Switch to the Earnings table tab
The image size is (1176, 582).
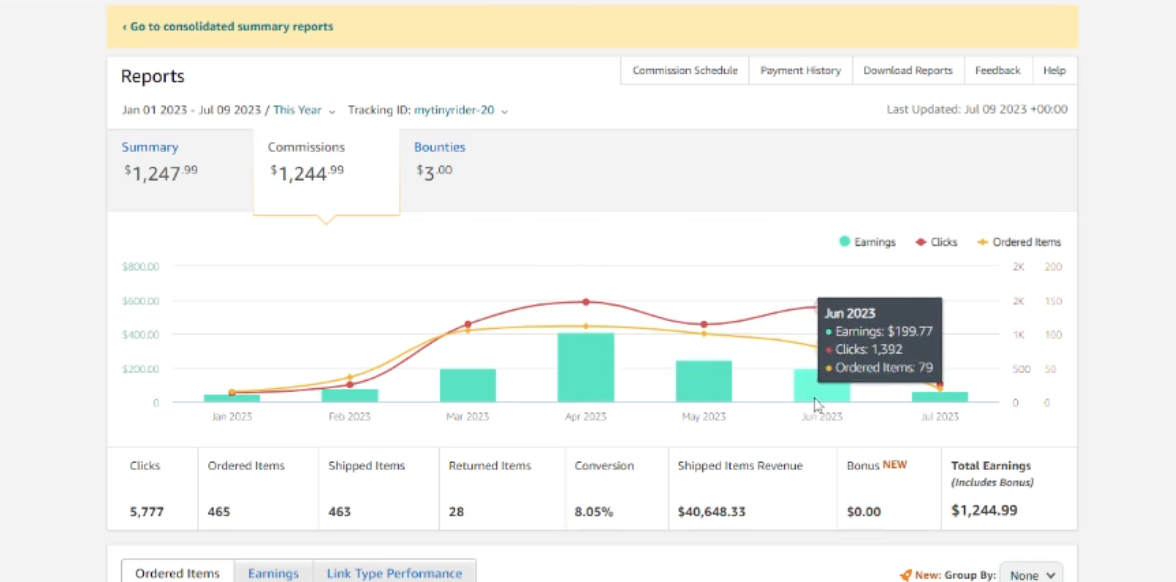273,574
